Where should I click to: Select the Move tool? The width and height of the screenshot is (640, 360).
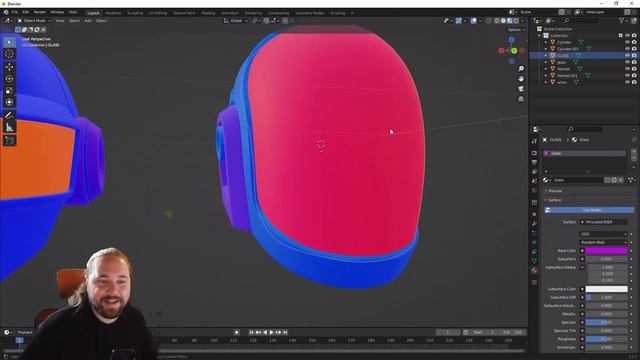pyautogui.click(x=9, y=67)
